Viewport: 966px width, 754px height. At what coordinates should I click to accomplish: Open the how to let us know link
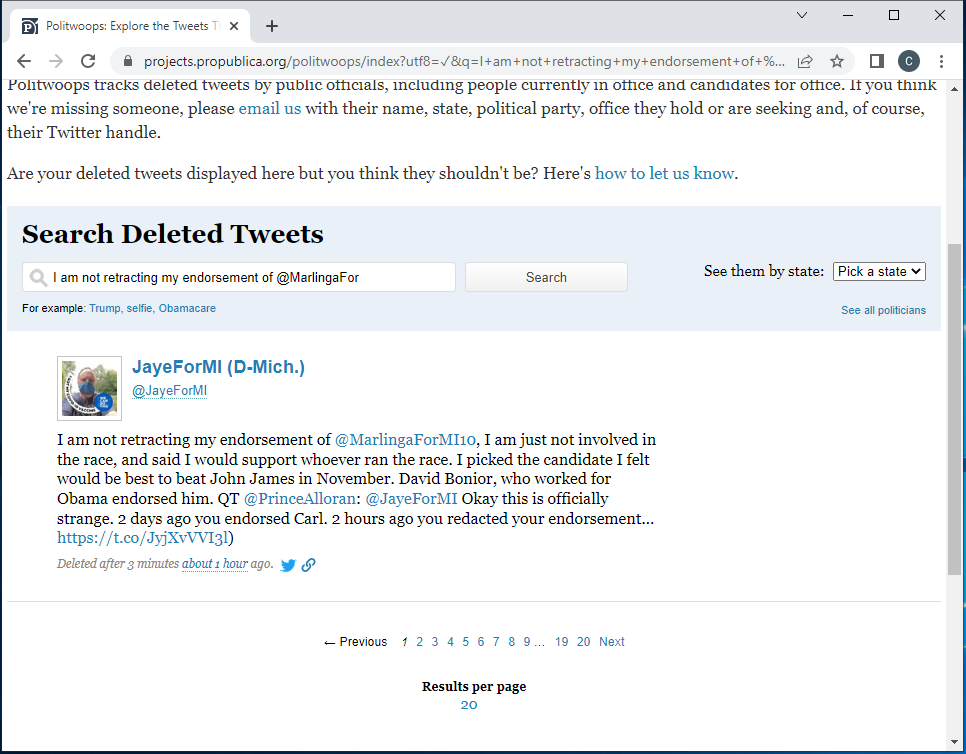tap(664, 174)
